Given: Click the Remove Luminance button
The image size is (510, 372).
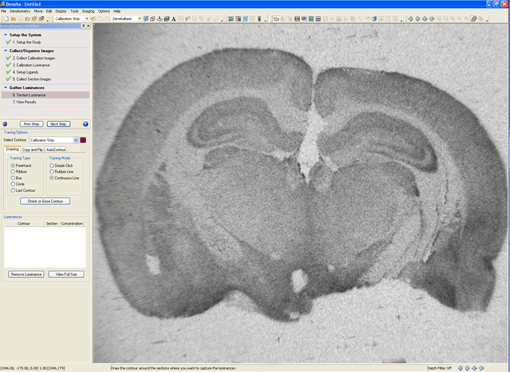Looking at the screenshot, I should (26, 274).
